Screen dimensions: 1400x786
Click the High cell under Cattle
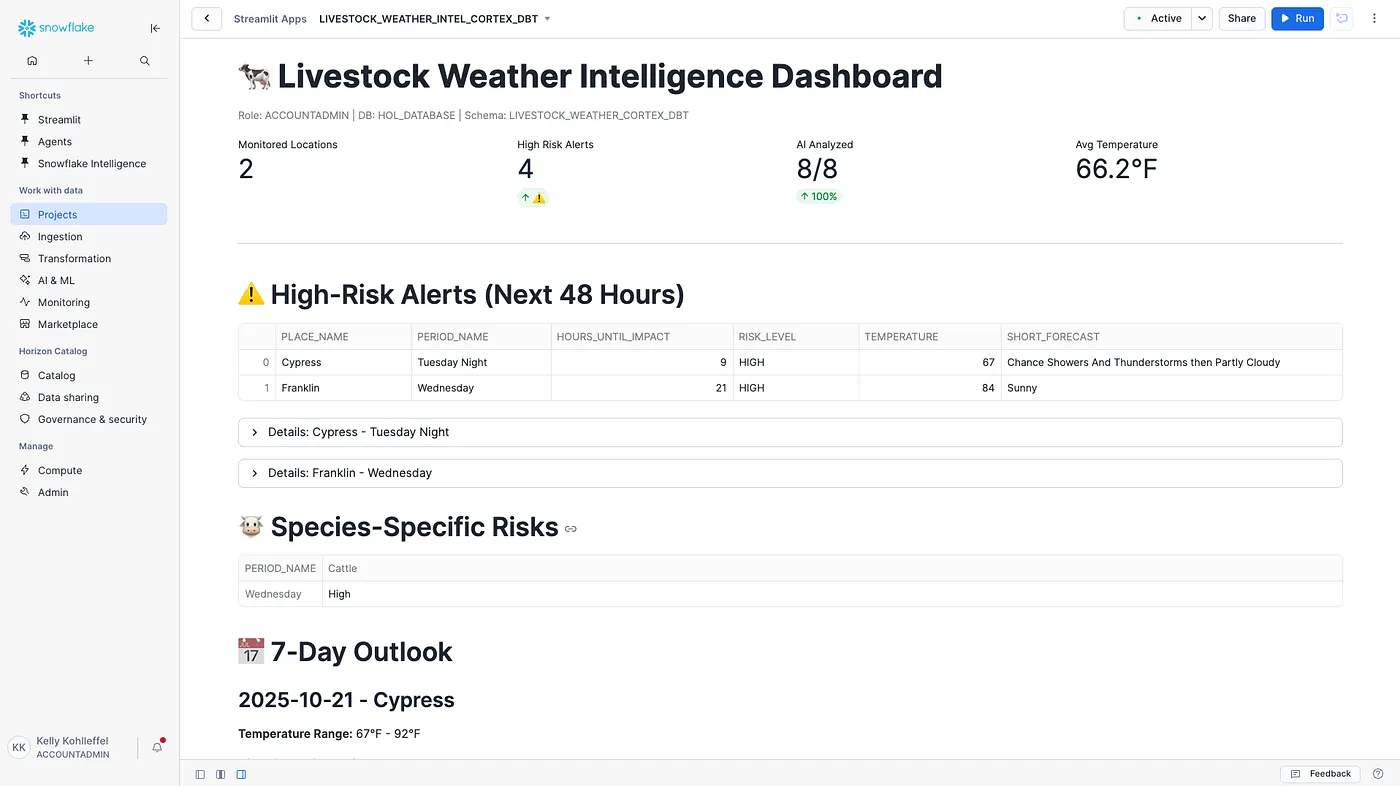(832, 594)
